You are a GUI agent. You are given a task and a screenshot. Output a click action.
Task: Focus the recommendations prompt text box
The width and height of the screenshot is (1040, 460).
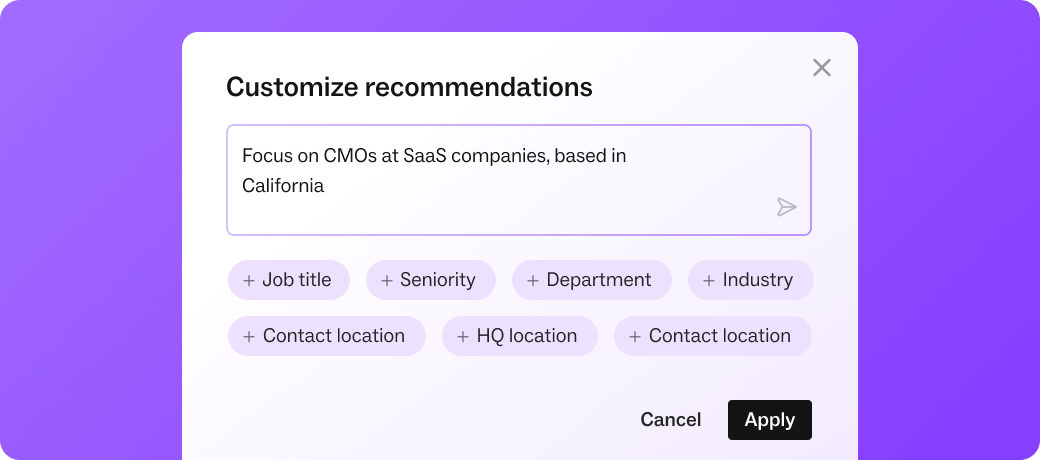500,180
